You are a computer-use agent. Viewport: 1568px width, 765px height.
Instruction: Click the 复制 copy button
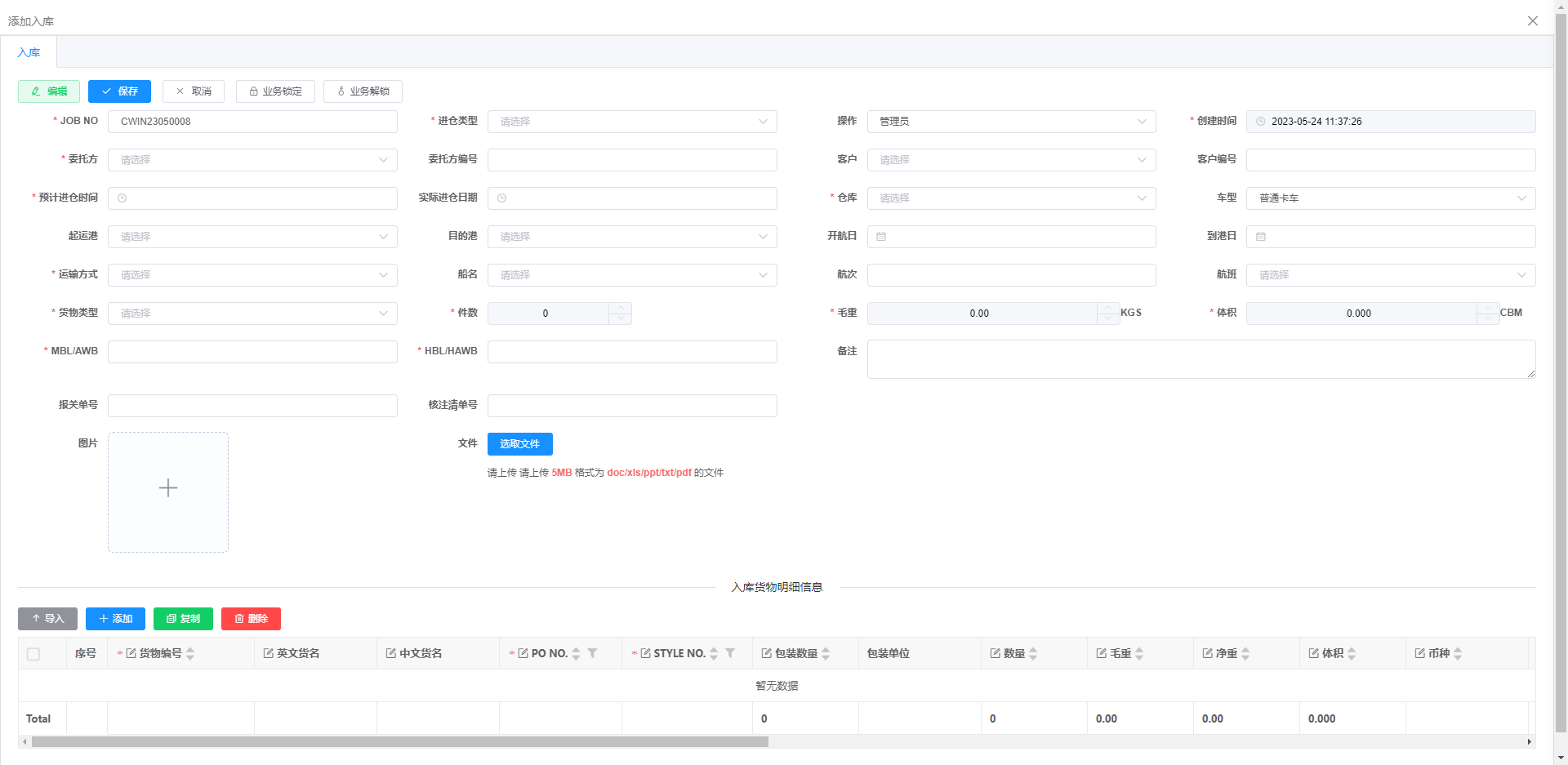pos(183,619)
